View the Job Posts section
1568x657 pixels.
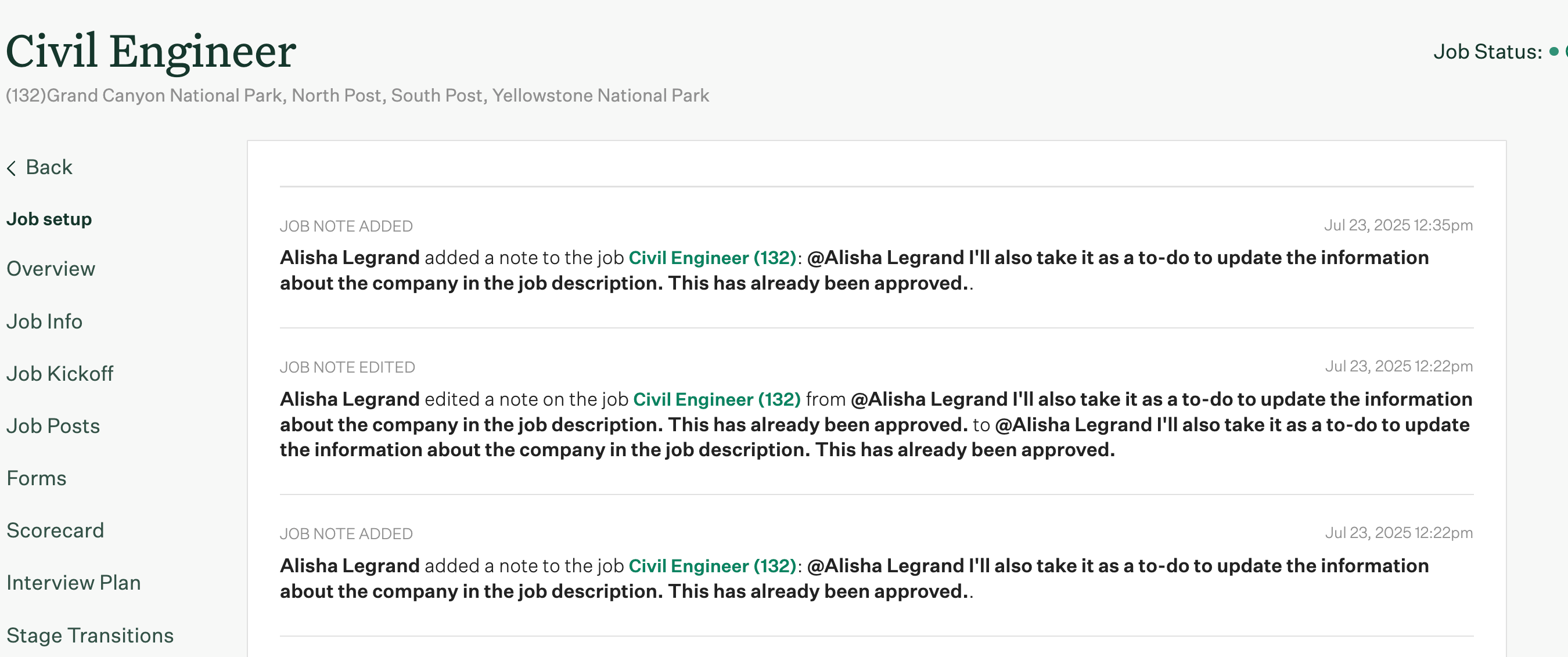(x=53, y=426)
